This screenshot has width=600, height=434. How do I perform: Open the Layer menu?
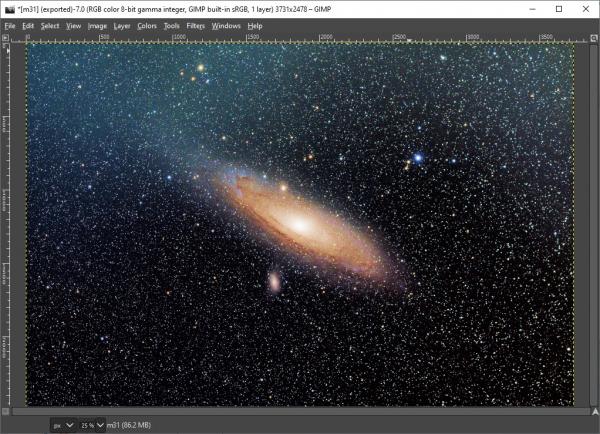(x=122, y=26)
